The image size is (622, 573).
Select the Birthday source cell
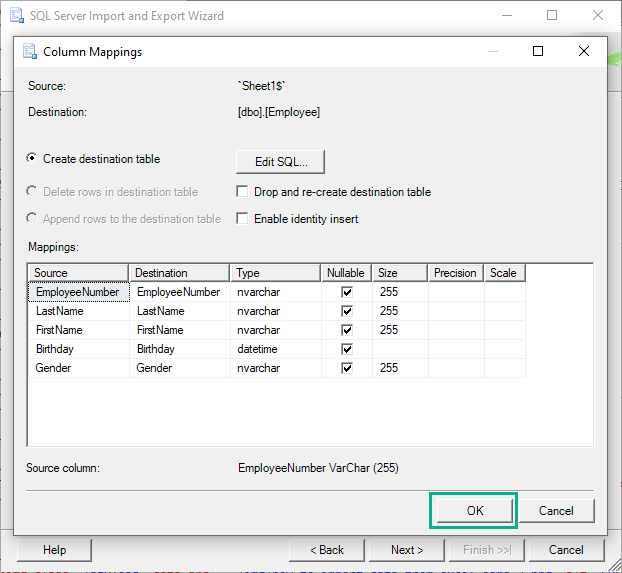point(79,349)
